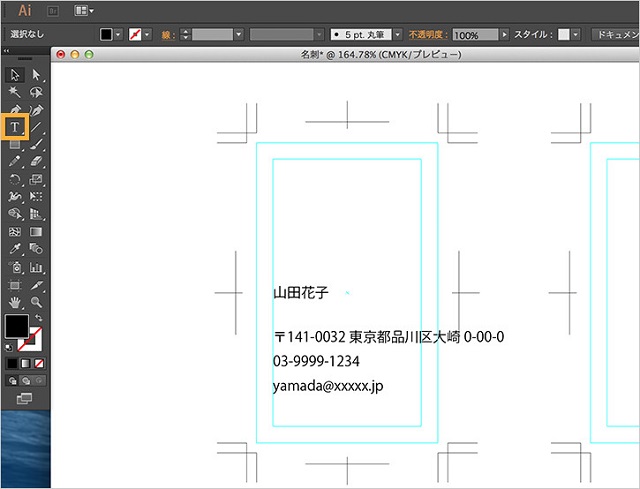Switch to Draw Behind mode
This screenshot has height=489, width=640.
tap(25, 380)
